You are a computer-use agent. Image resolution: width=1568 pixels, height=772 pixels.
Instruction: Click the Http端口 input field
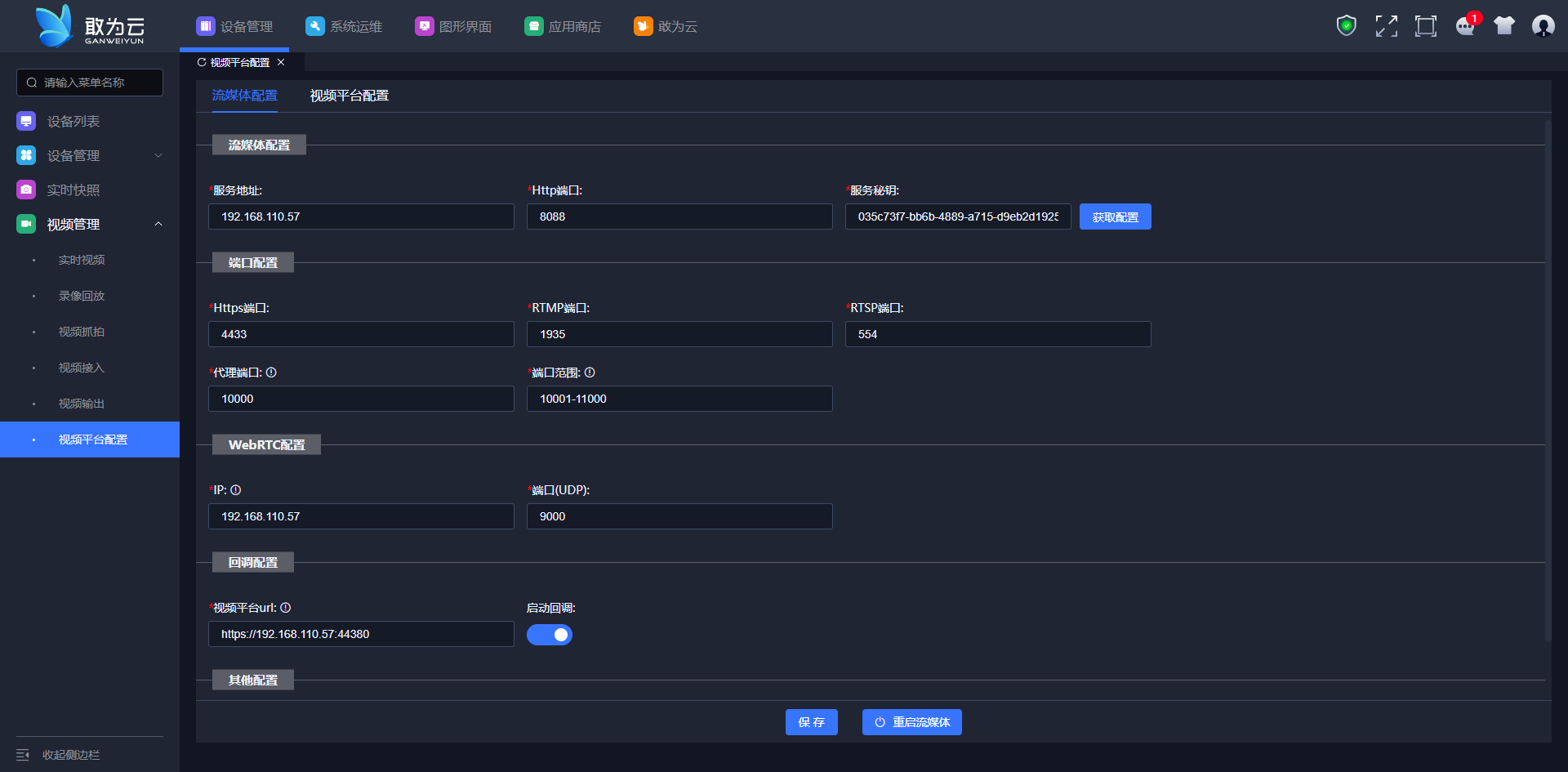point(679,216)
